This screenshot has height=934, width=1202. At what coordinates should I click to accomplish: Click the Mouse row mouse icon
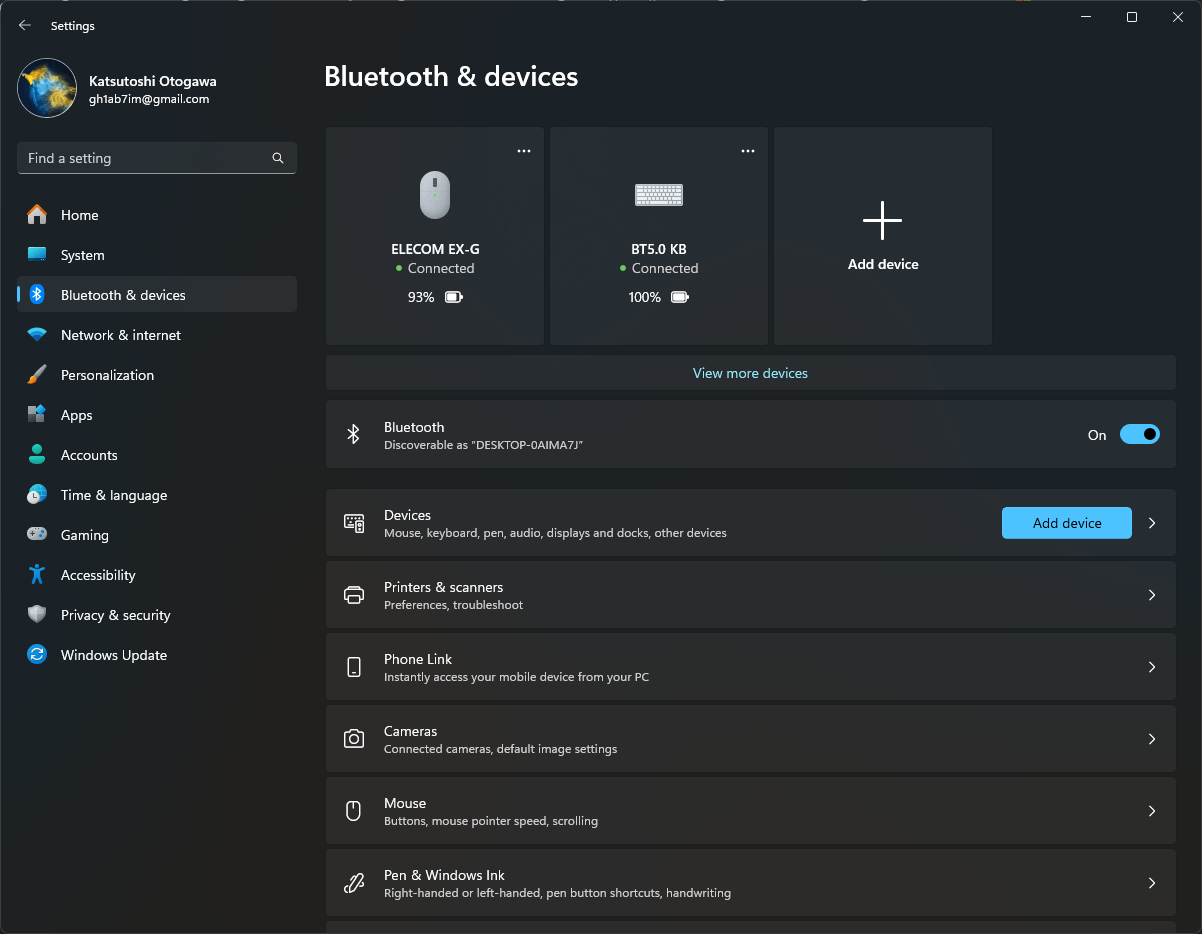pos(353,811)
